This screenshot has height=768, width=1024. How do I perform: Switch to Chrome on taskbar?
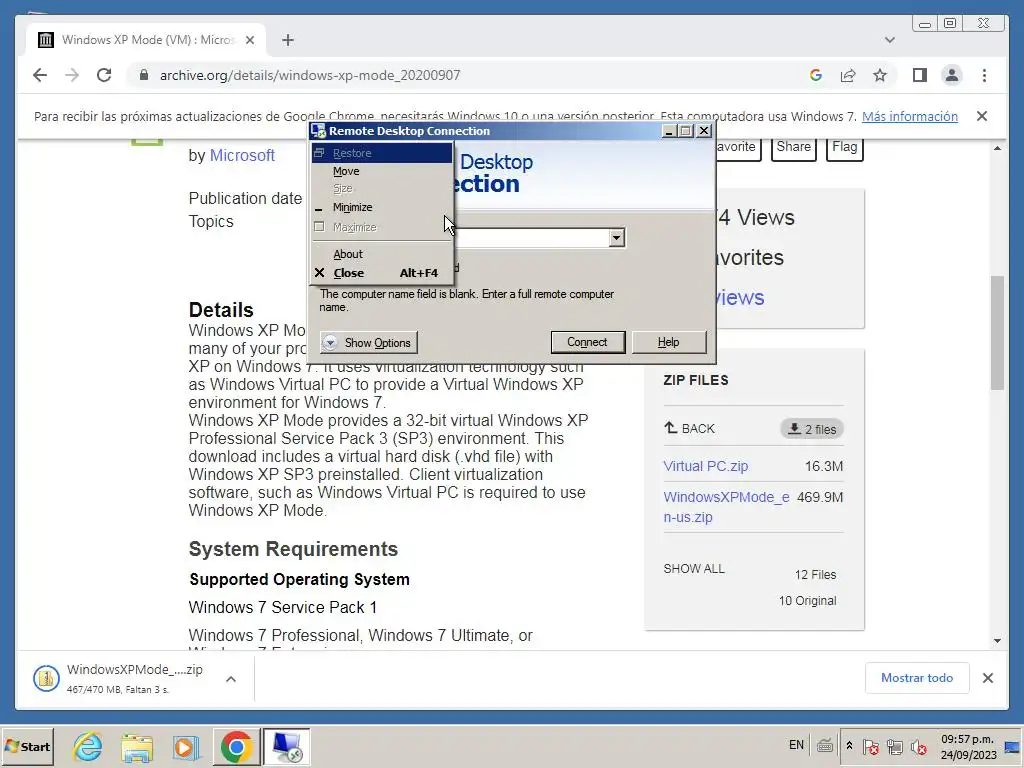pos(236,746)
